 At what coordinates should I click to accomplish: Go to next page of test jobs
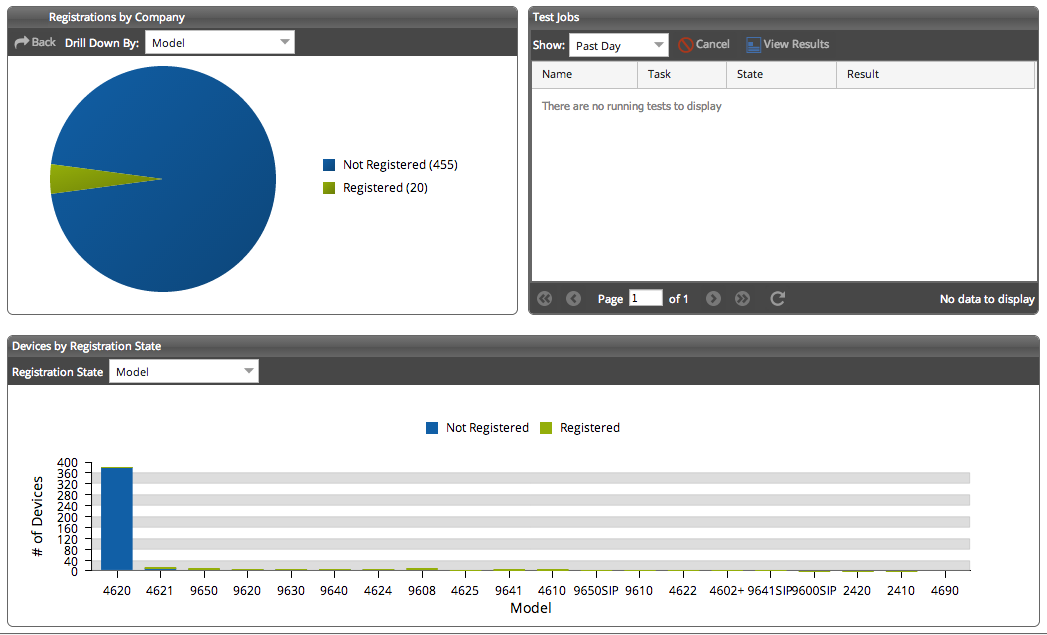(713, 299)
